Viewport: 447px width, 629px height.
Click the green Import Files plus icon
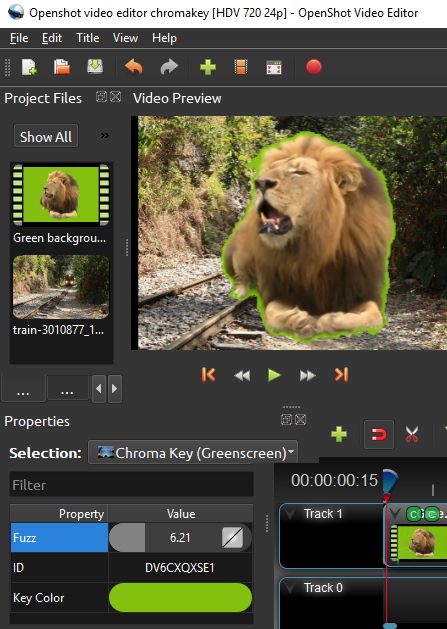coord(208,67)
